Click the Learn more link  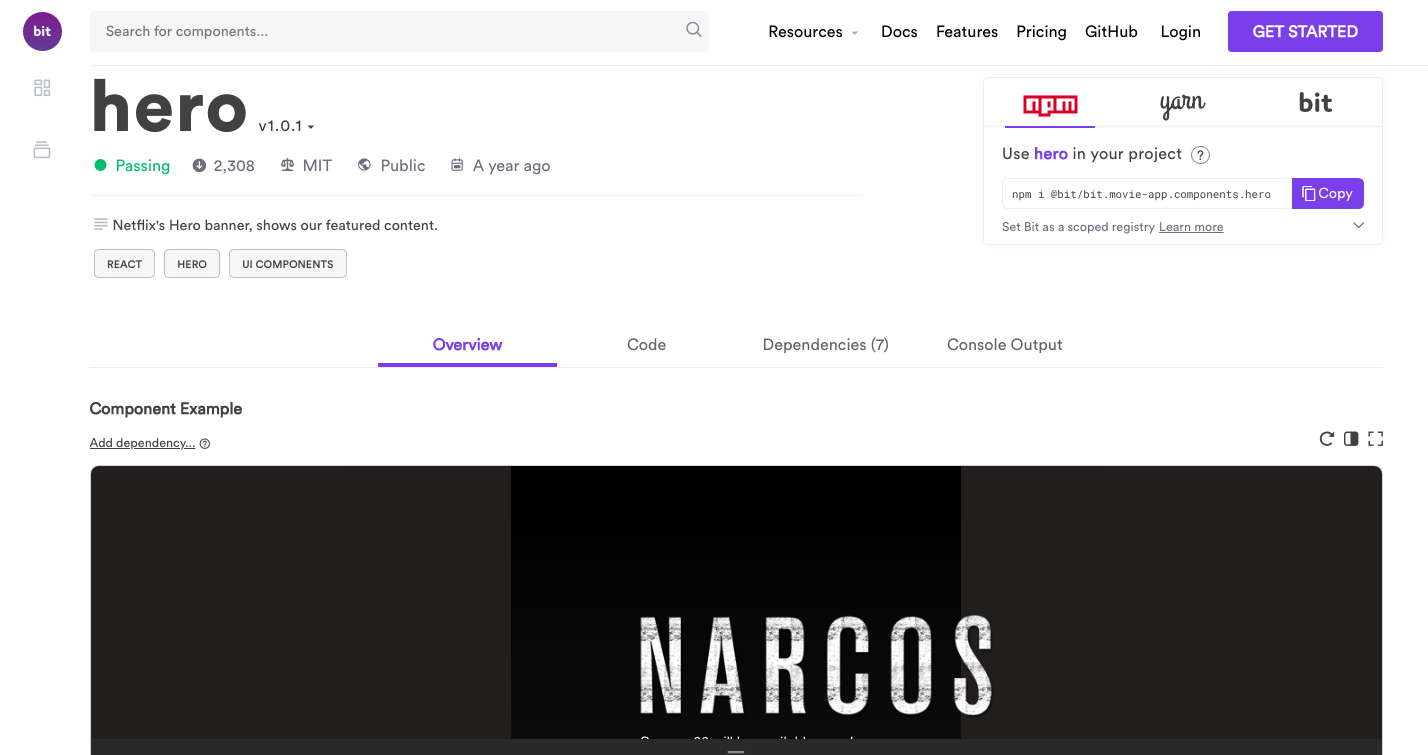click(1191, 227)
